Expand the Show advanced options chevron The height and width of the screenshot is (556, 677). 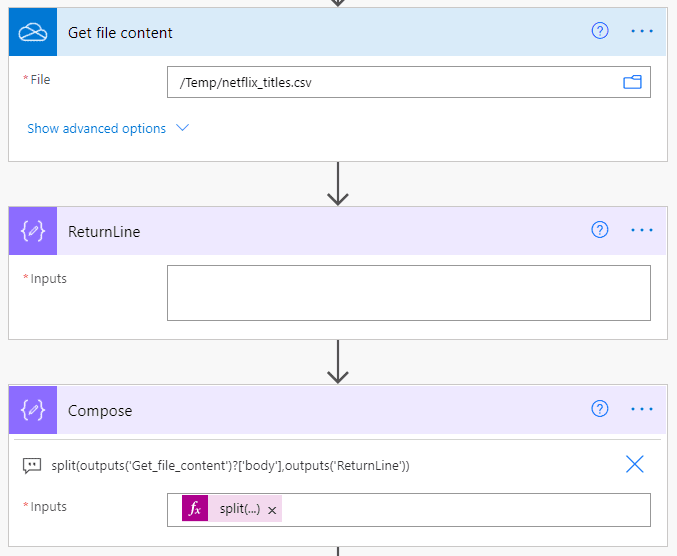[x=182, y=128]
